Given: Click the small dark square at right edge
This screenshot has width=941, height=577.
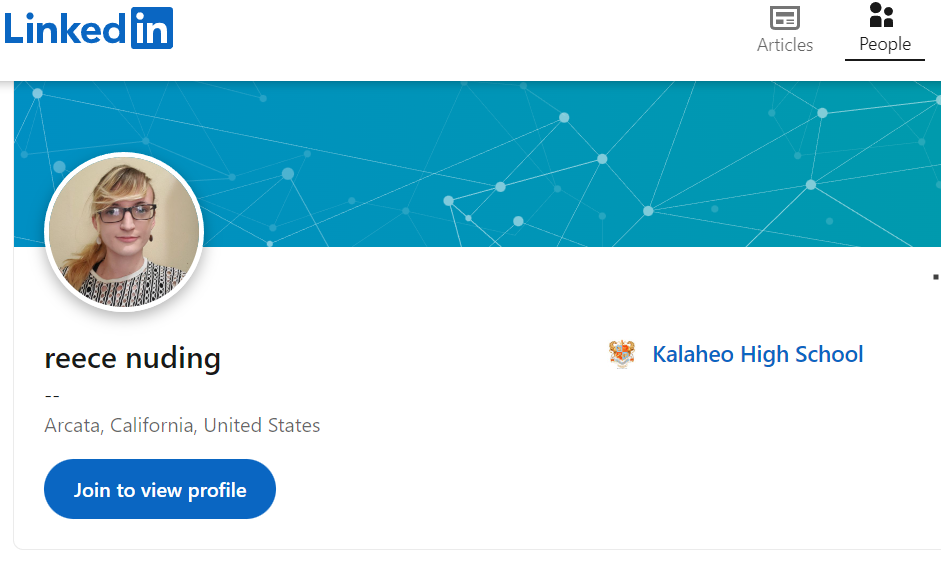Looking at the screenshot, I should click(935, 276).
